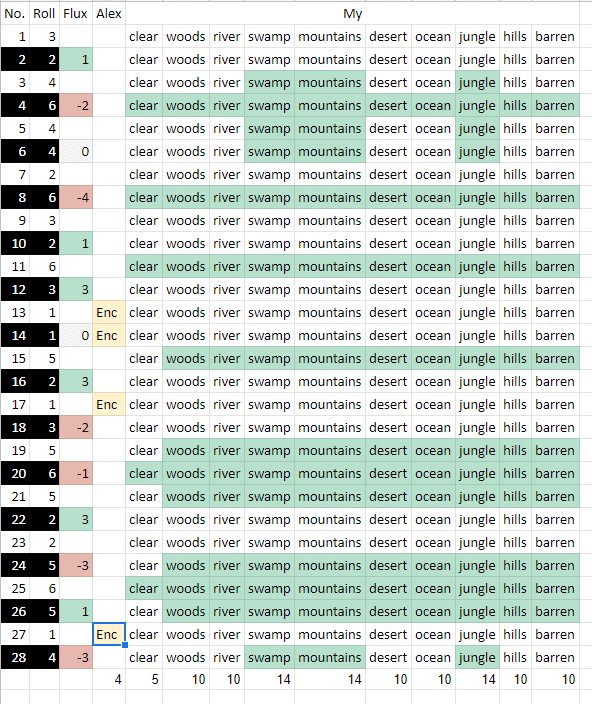Image resolution: width=592 pixels, height=704 pixels.
Task: Select the 'My' merged header cell
Action: click(x=352, y=13)
